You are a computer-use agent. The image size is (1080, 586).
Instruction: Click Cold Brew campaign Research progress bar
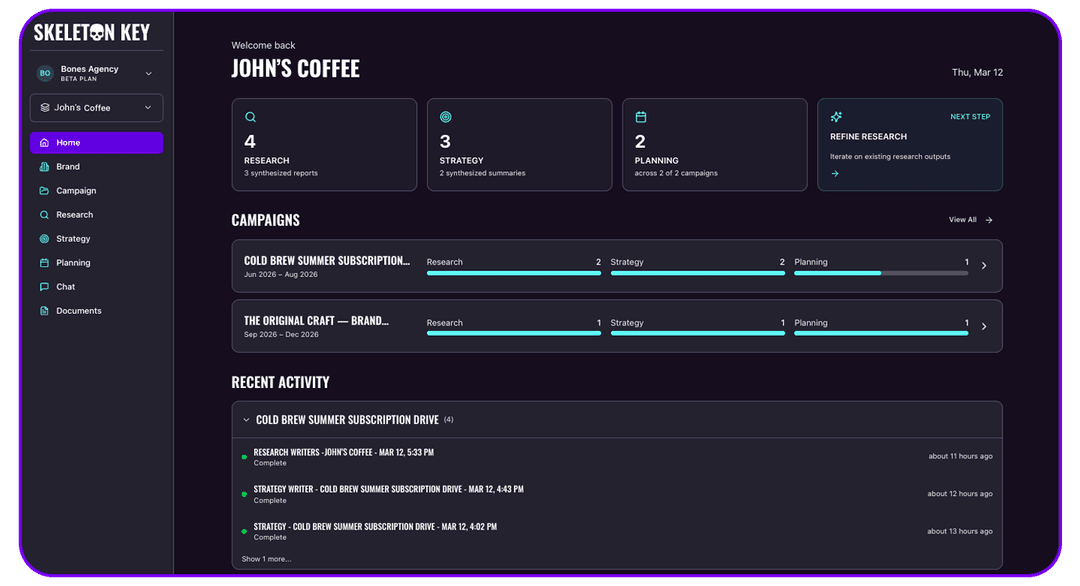[x=514, y=273]
